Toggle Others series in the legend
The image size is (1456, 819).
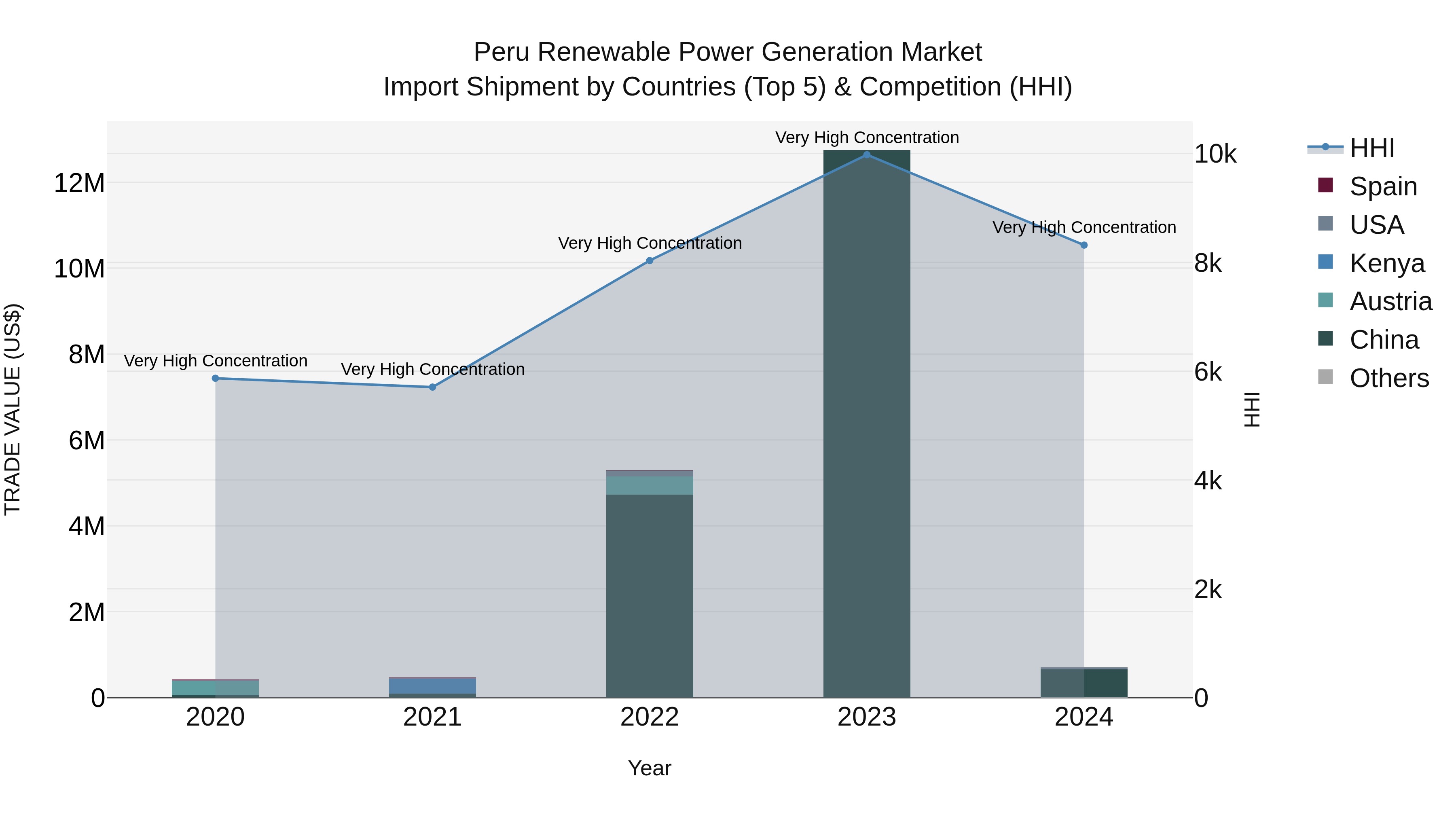tap(1373, 378)
